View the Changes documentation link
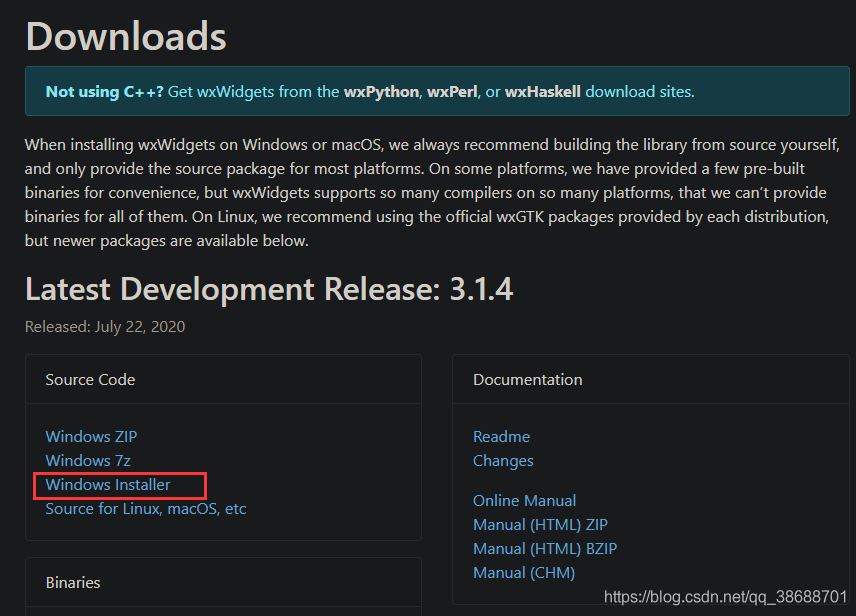 [503, 461]
